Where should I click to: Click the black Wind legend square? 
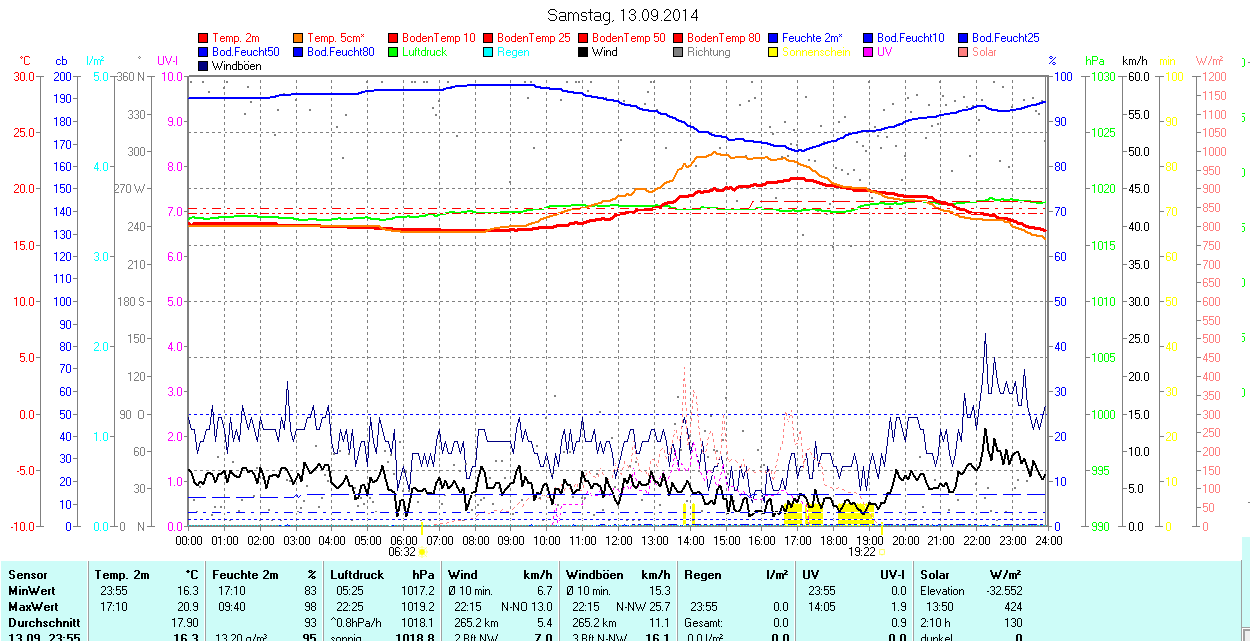(x=583, y=52)
